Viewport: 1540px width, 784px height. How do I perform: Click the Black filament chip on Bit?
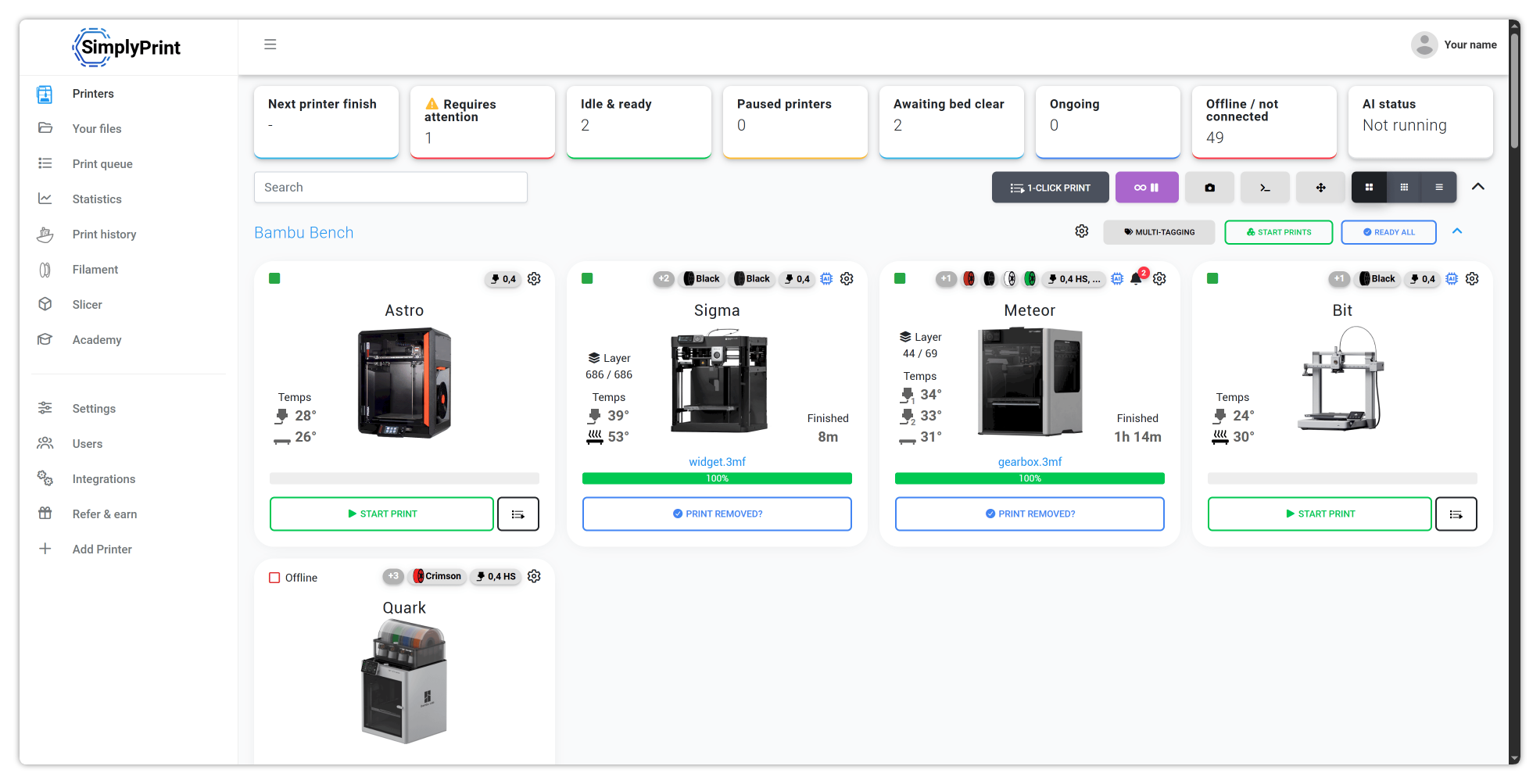(1377, 279)
